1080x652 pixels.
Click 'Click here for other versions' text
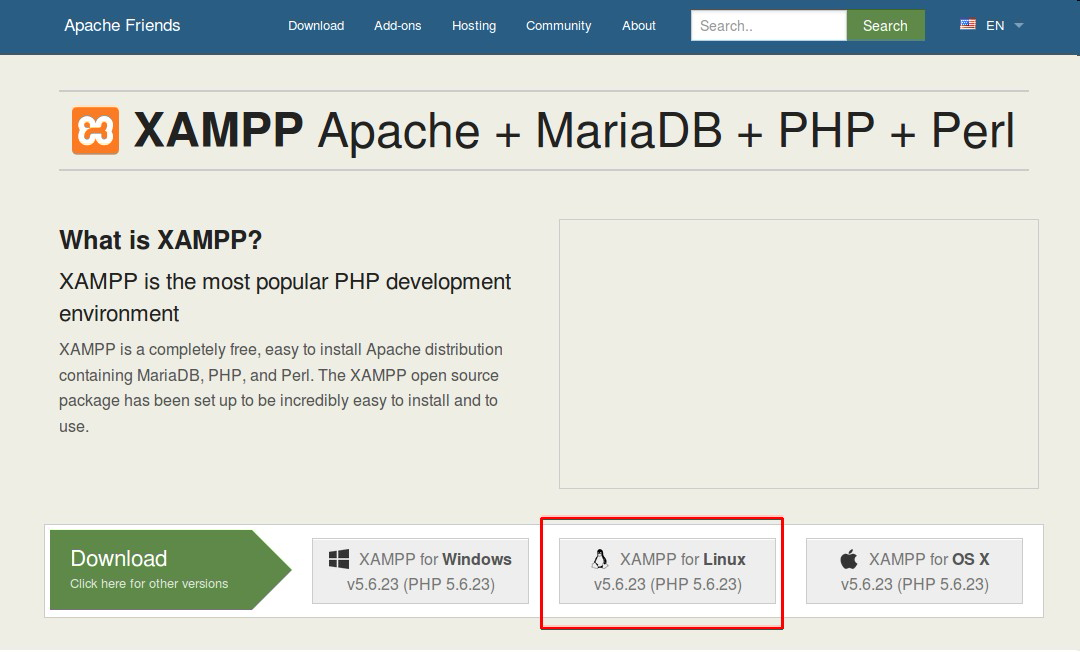click(x=149, y=584)
